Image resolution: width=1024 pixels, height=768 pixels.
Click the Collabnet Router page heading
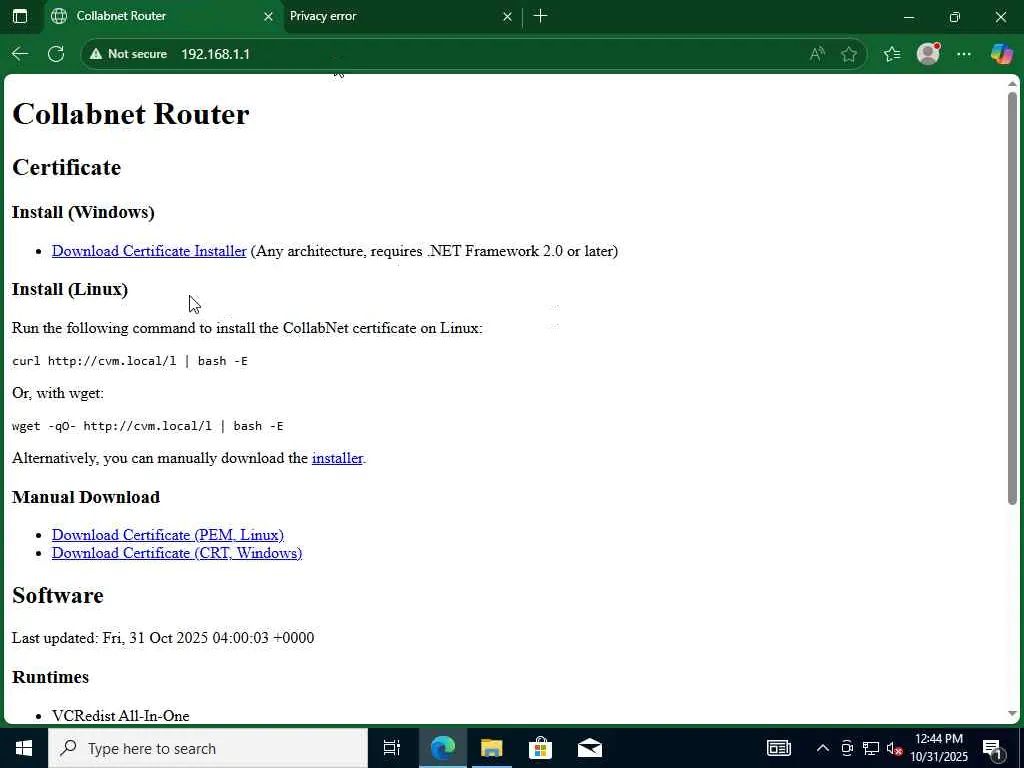coord(131,114)
